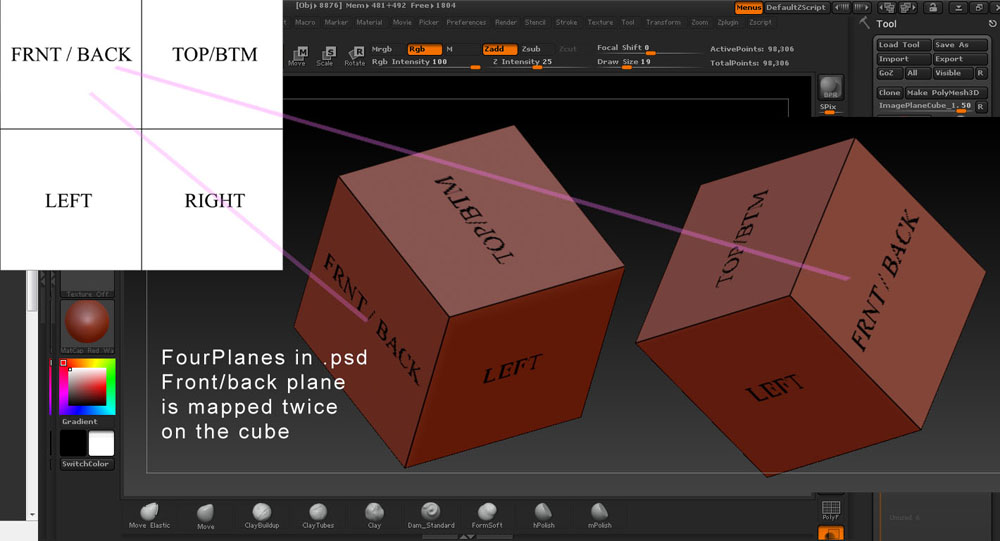Select the black secondary color swatch
The width and height of the screenshot is (1000, 541).
tap(73, 443)
